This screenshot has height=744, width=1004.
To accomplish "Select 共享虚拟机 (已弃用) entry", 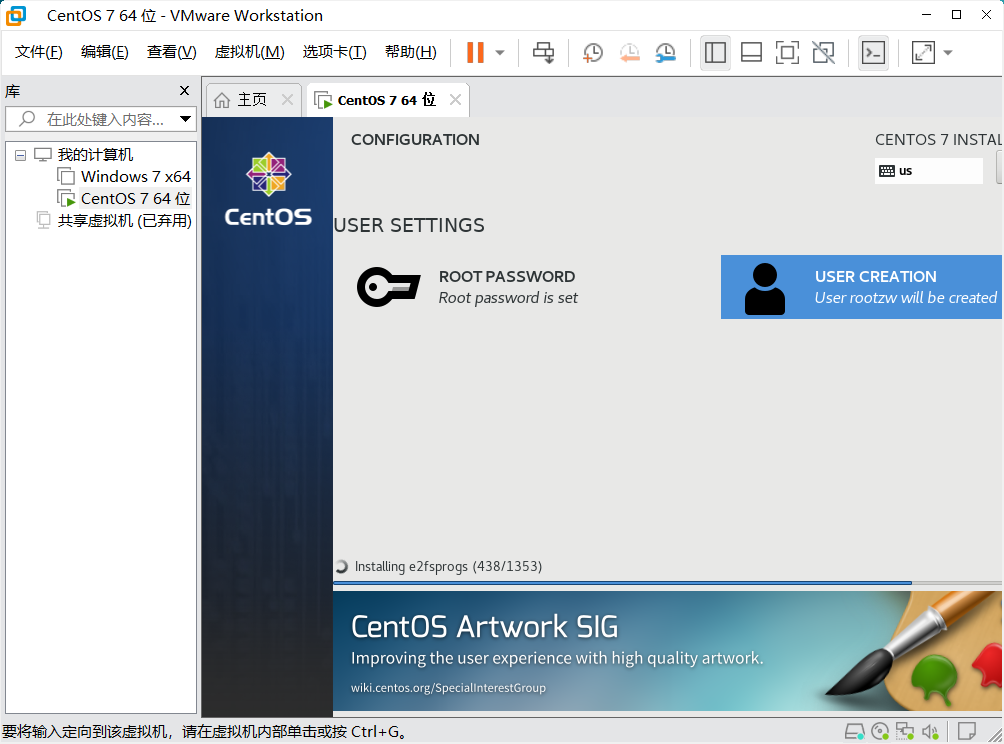I will [124, 220].
